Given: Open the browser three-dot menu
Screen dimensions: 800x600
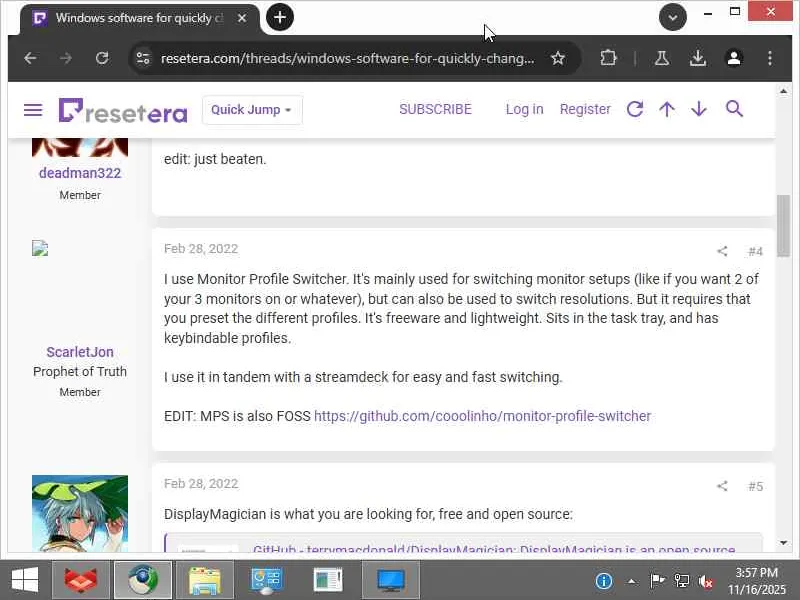Looking at the screenshot, I should (x=770, y=58).
